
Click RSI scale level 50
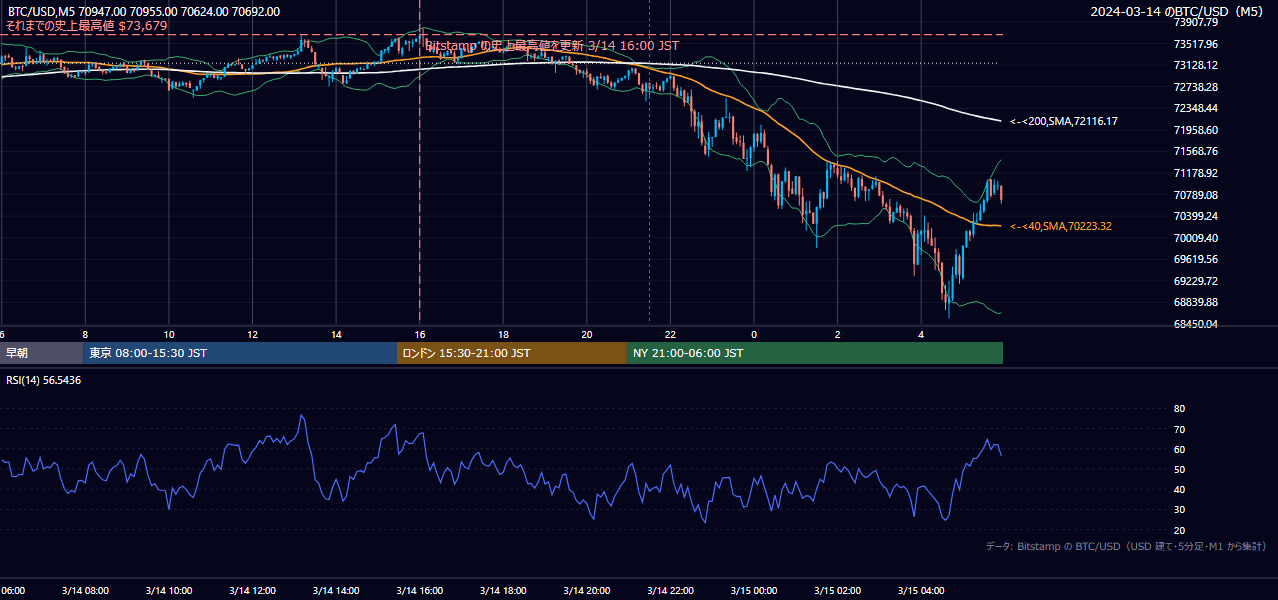click(1179, 469)
